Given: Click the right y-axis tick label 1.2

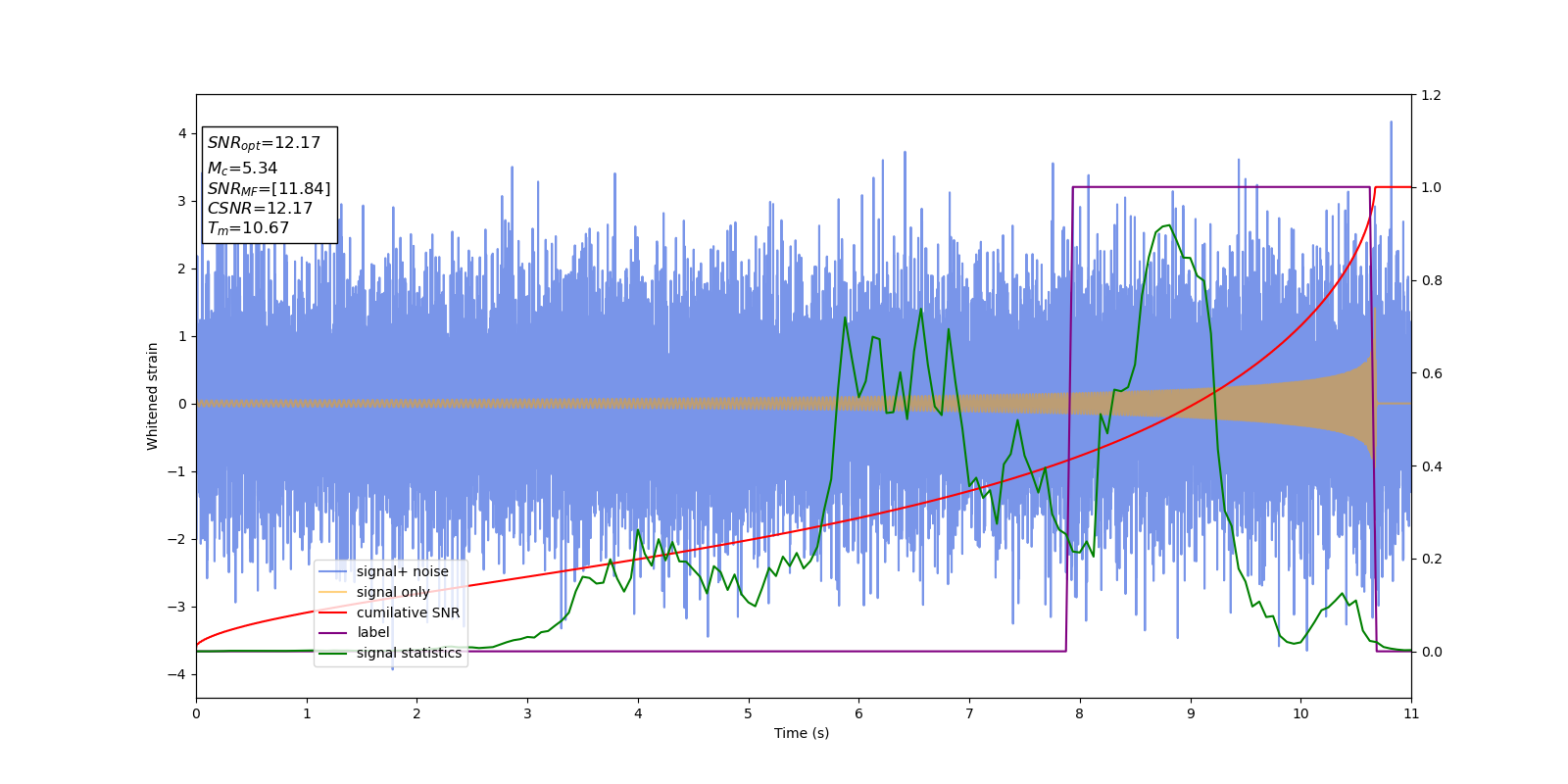Looking at the screenshot, I should [1431, 95].
